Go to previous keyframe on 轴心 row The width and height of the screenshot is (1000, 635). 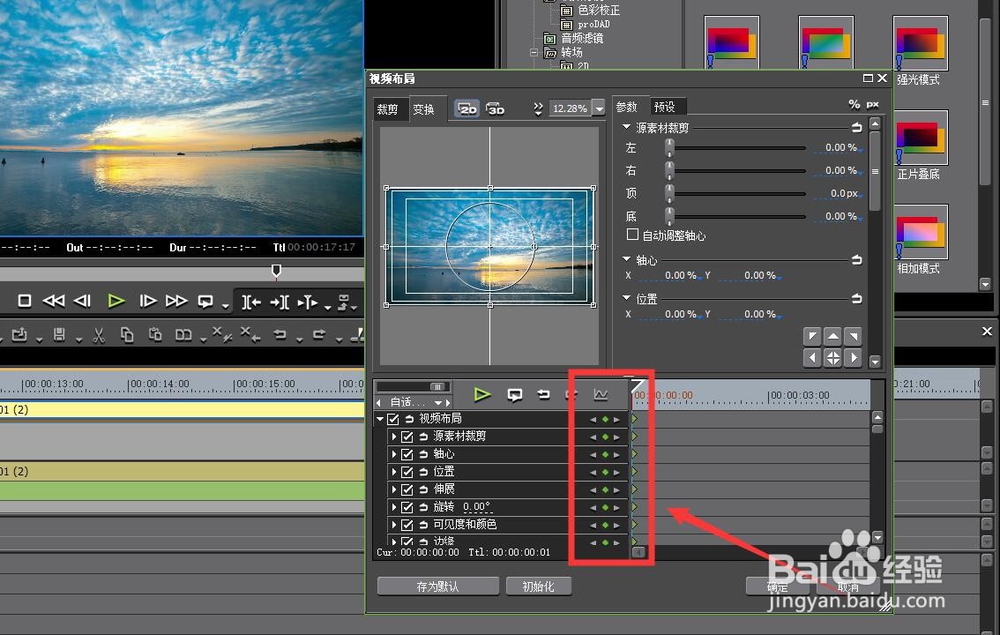[x=593, y=455]
